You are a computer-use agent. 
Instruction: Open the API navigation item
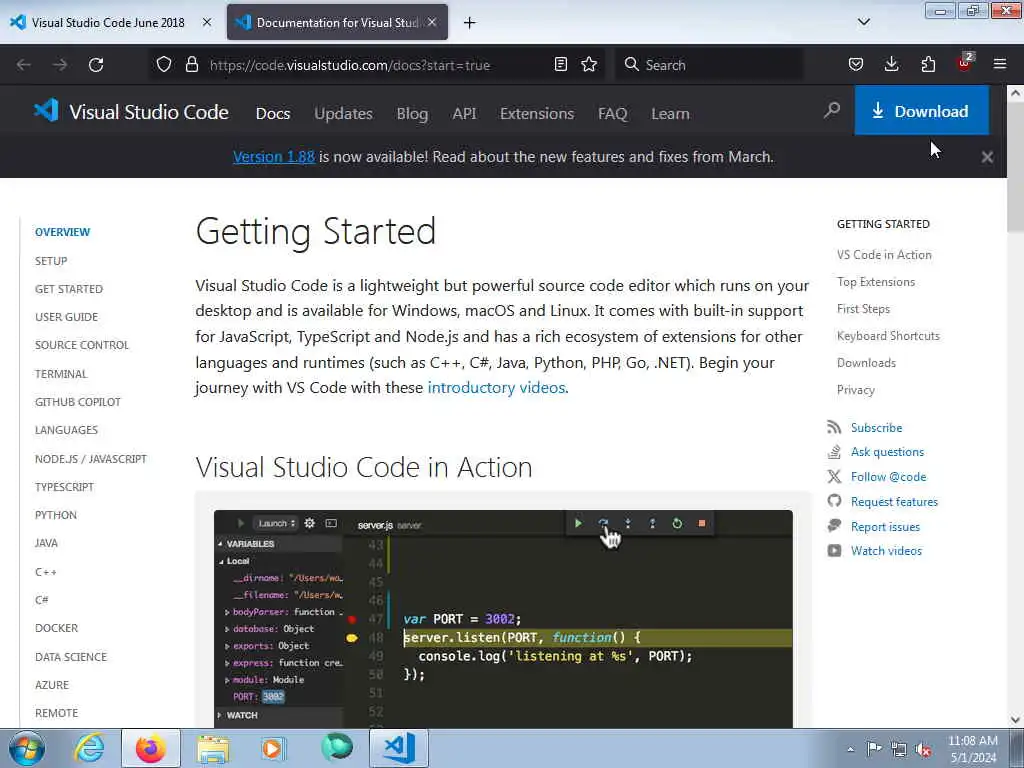click(464, 114)
